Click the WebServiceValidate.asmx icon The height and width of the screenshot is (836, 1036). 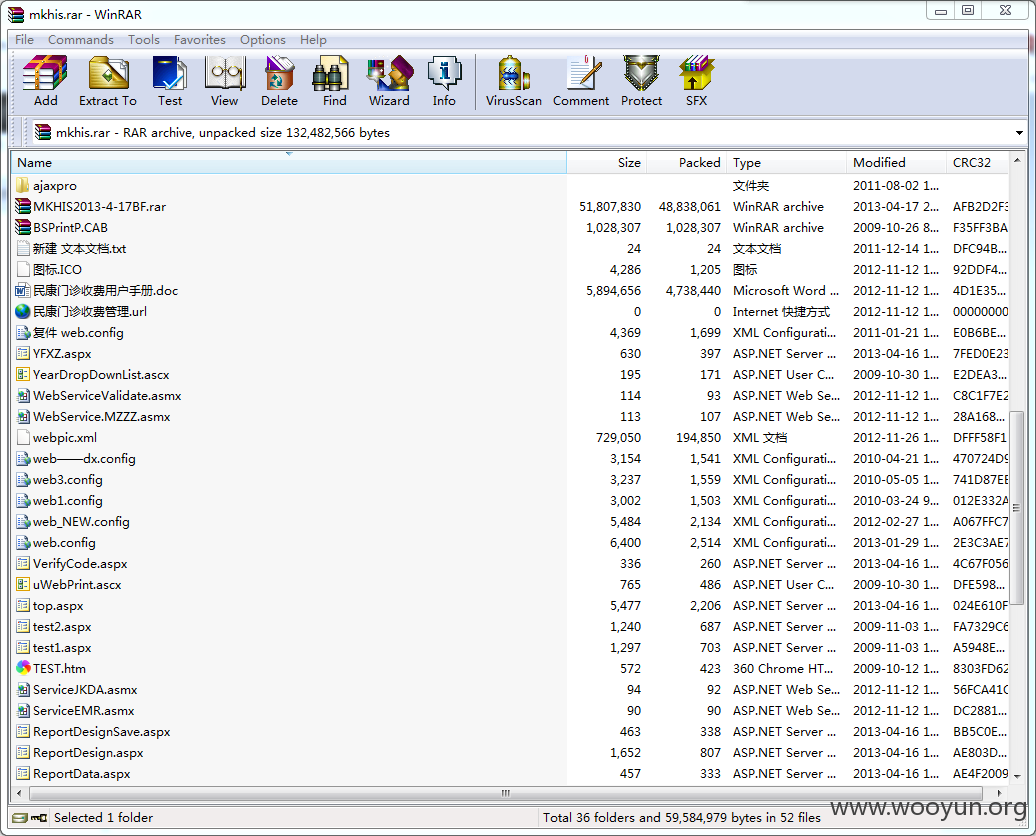point(22,395)
